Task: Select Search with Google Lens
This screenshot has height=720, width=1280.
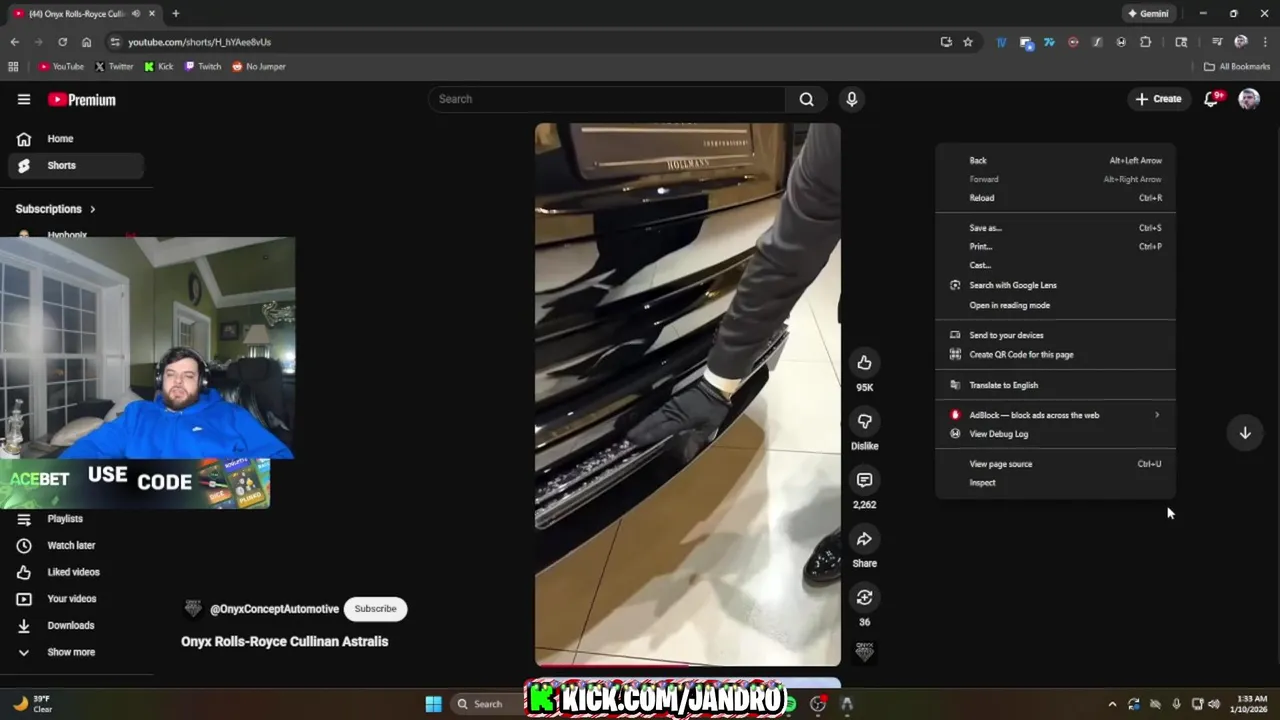Action: tap(1055, 286)
